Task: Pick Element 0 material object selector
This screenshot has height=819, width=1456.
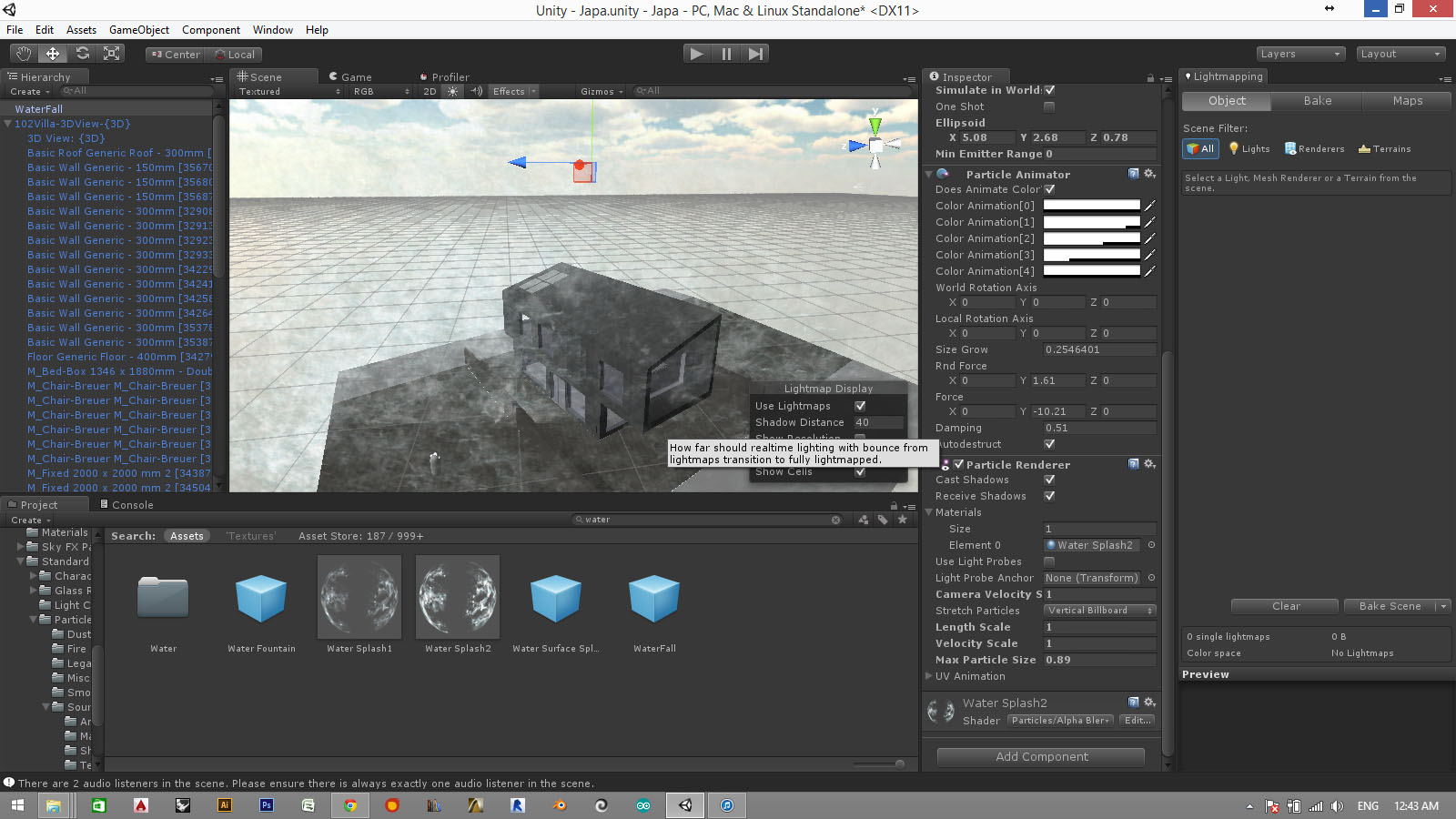Action: (x=1151, y=545)
